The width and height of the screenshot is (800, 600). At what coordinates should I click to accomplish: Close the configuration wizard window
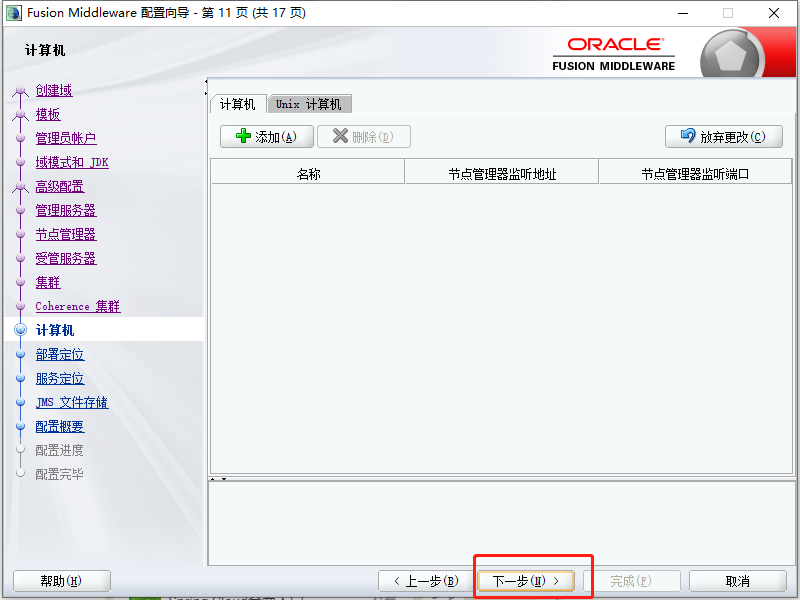[773, 13]
